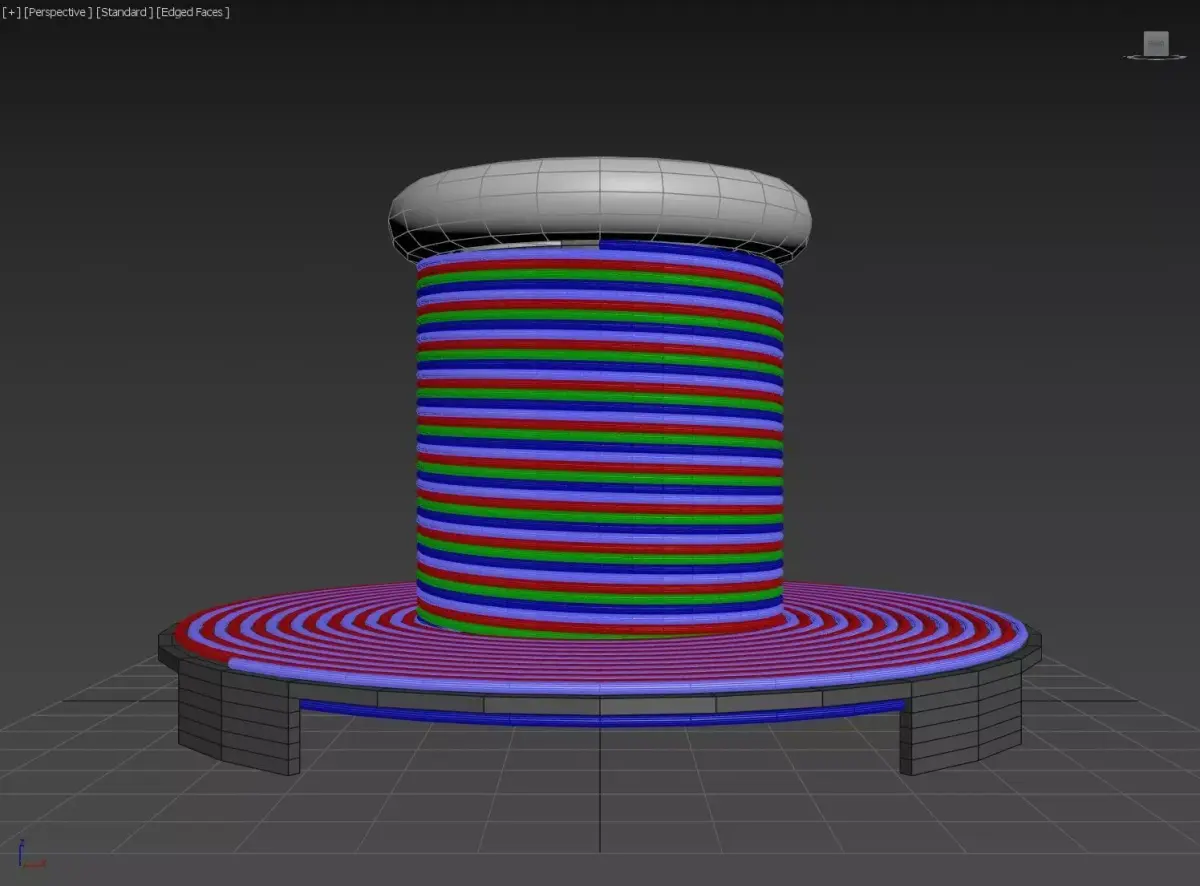
Task: Open the Standard shading label menu
Action: pos(124,12)
